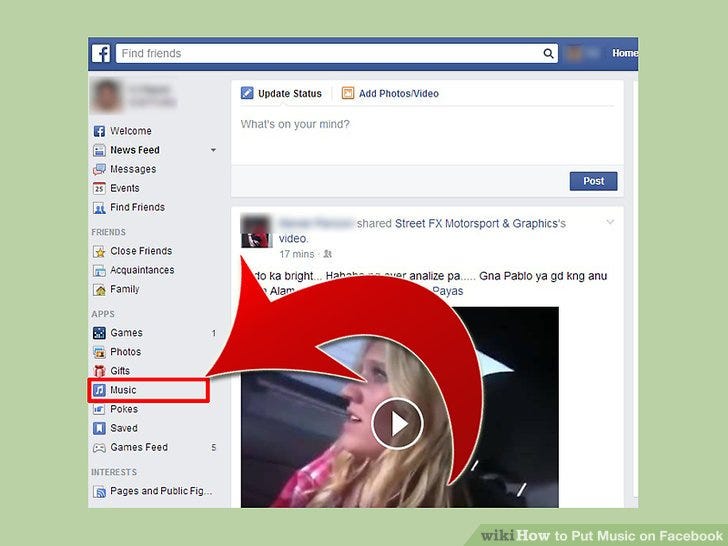This screenshot has height=546, width=728.
Task: Open Close Friends list link
Action: 141,251
